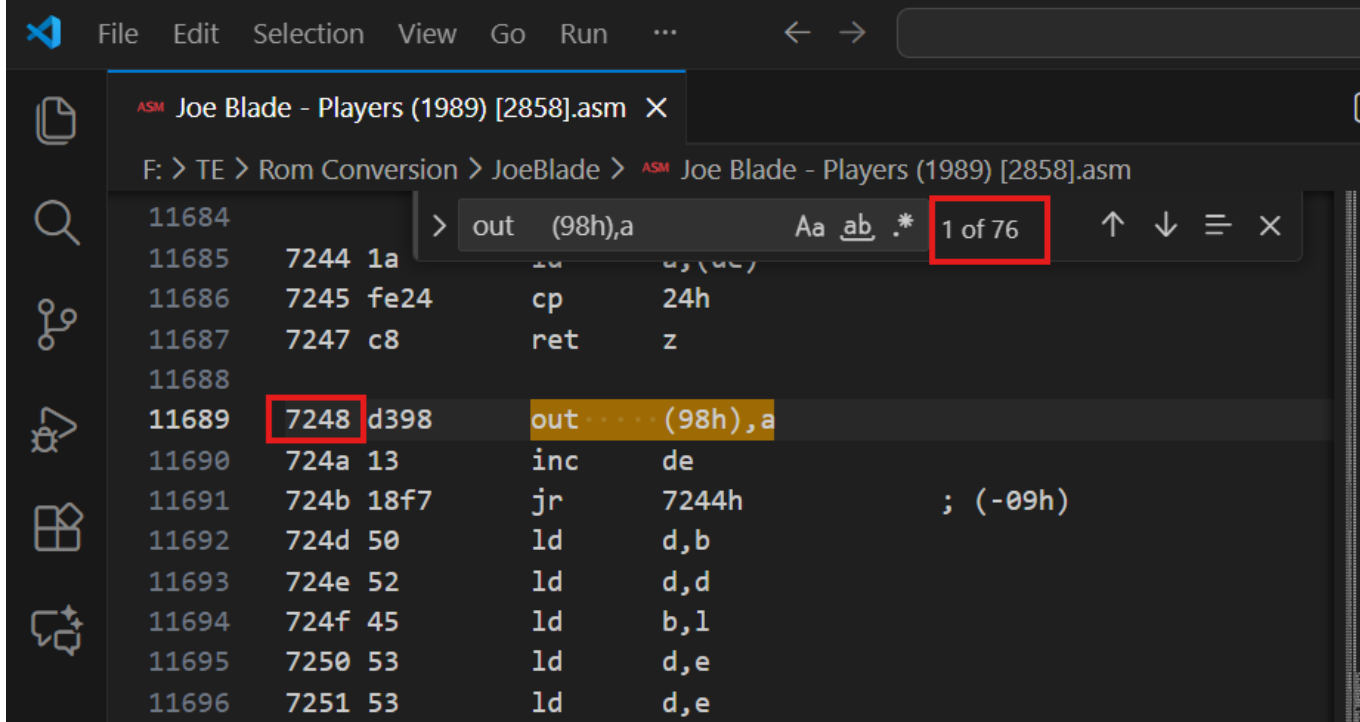Click the fe24 opcode bytes
Screen dimensions: 1360x722
(400, 299)
